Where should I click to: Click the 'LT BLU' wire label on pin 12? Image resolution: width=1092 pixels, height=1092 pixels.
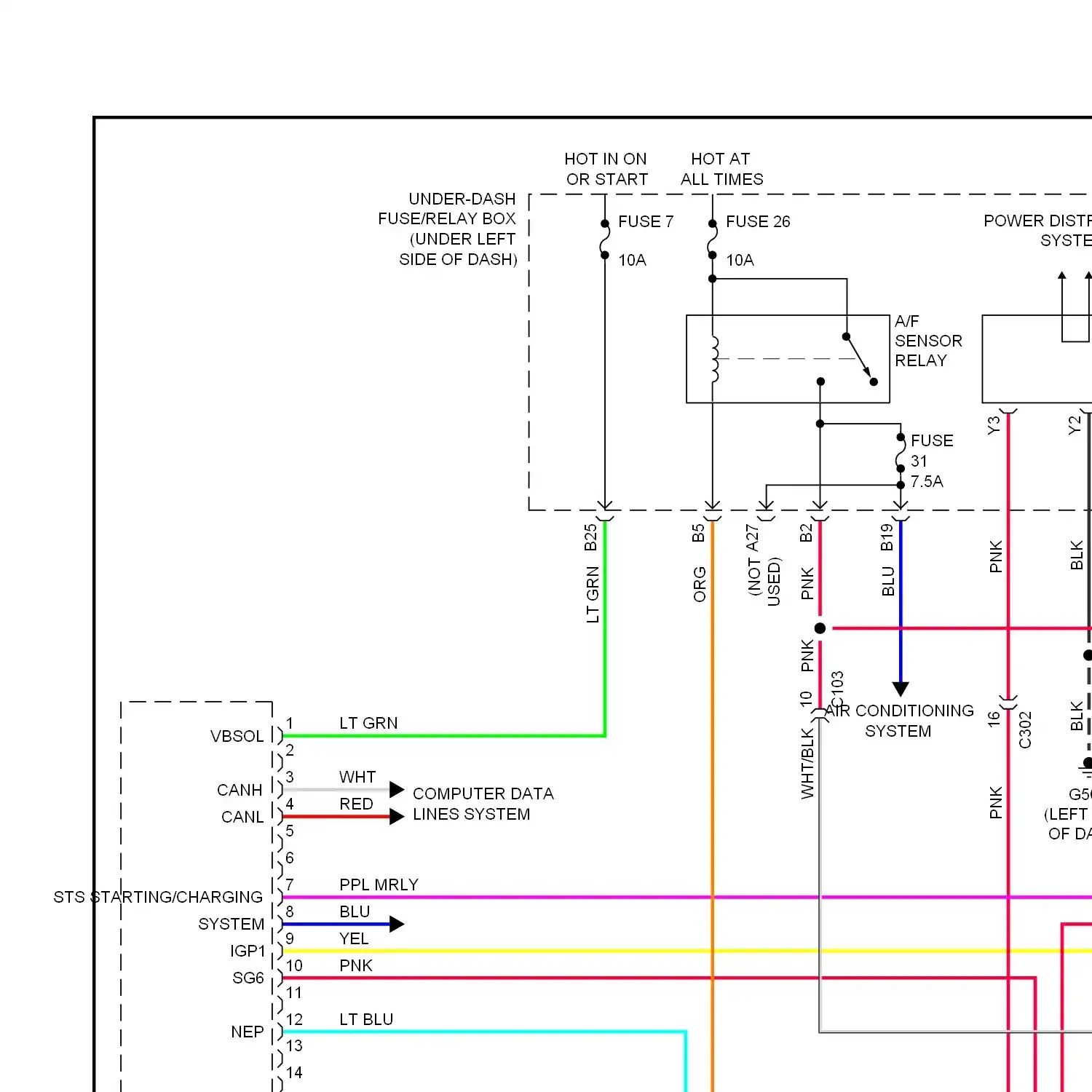click(x=366, y=1019)
